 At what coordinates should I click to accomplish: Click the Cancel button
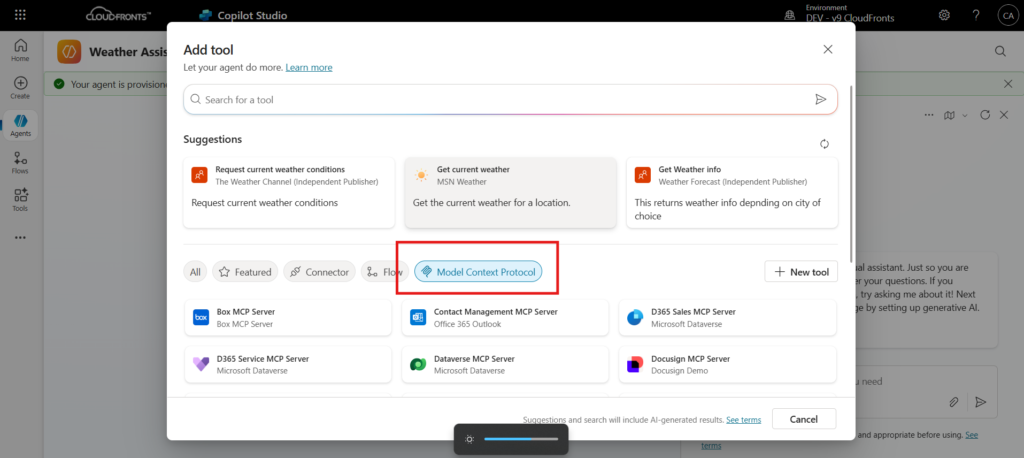coord(803,419)
